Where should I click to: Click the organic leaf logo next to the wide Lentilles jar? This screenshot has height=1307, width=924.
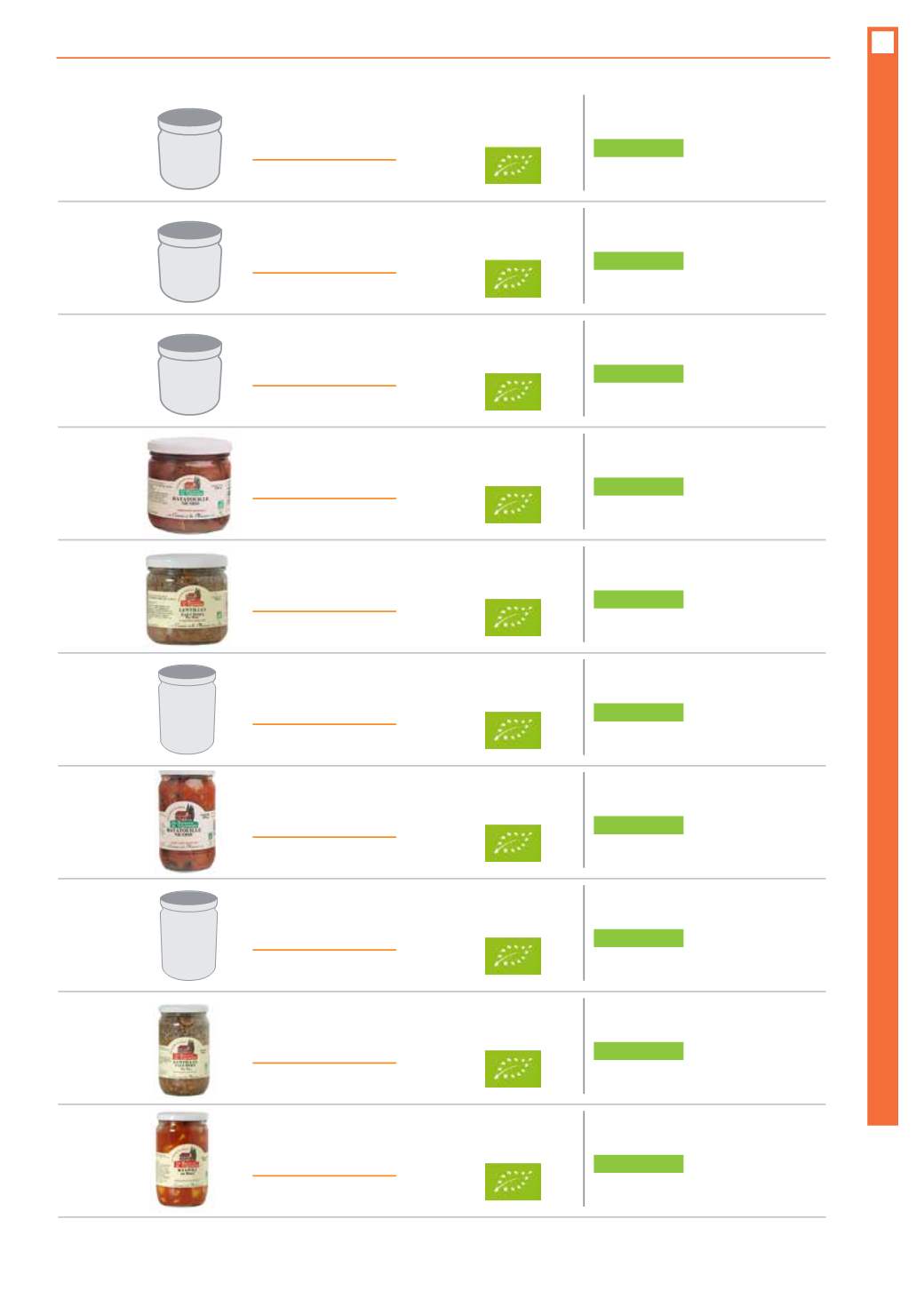pyautogui.click(x=513, y=618)
